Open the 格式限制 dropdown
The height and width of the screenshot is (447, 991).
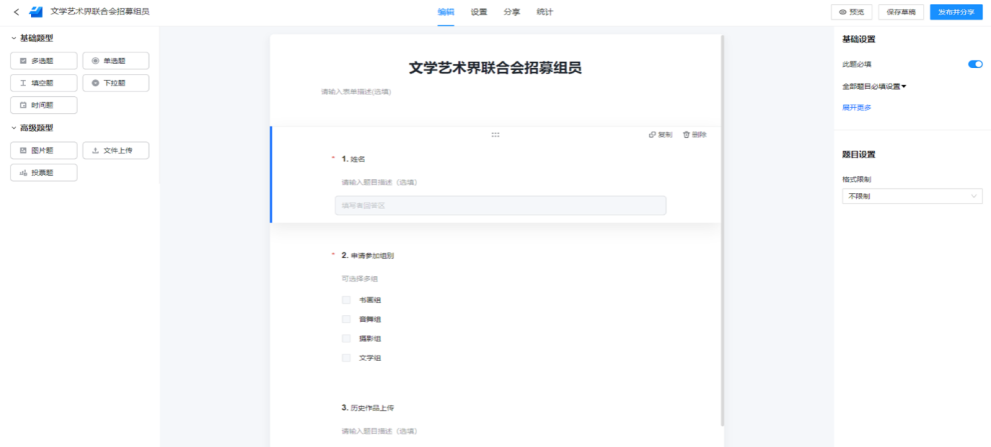[x=912, y=197]
